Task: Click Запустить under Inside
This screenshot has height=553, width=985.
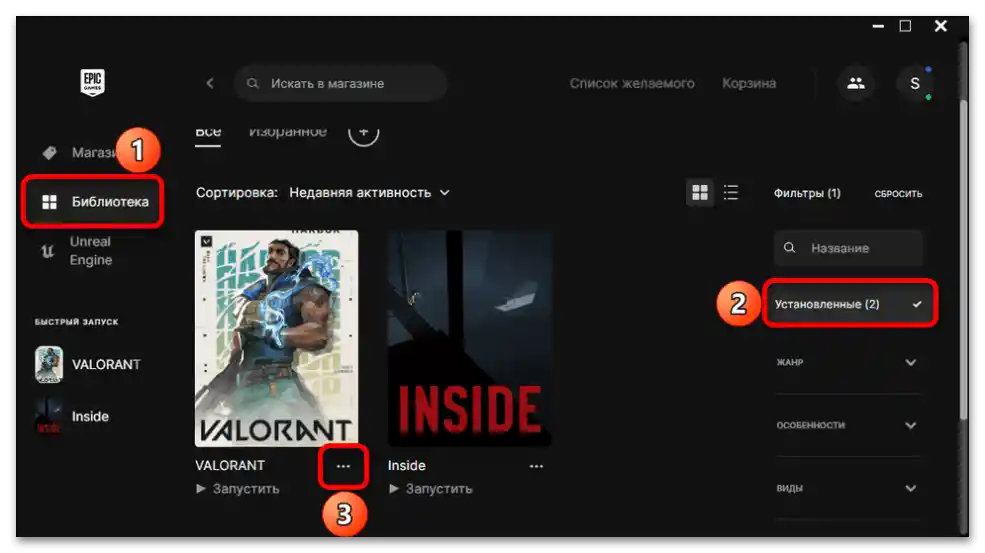Action: (430, 488)
